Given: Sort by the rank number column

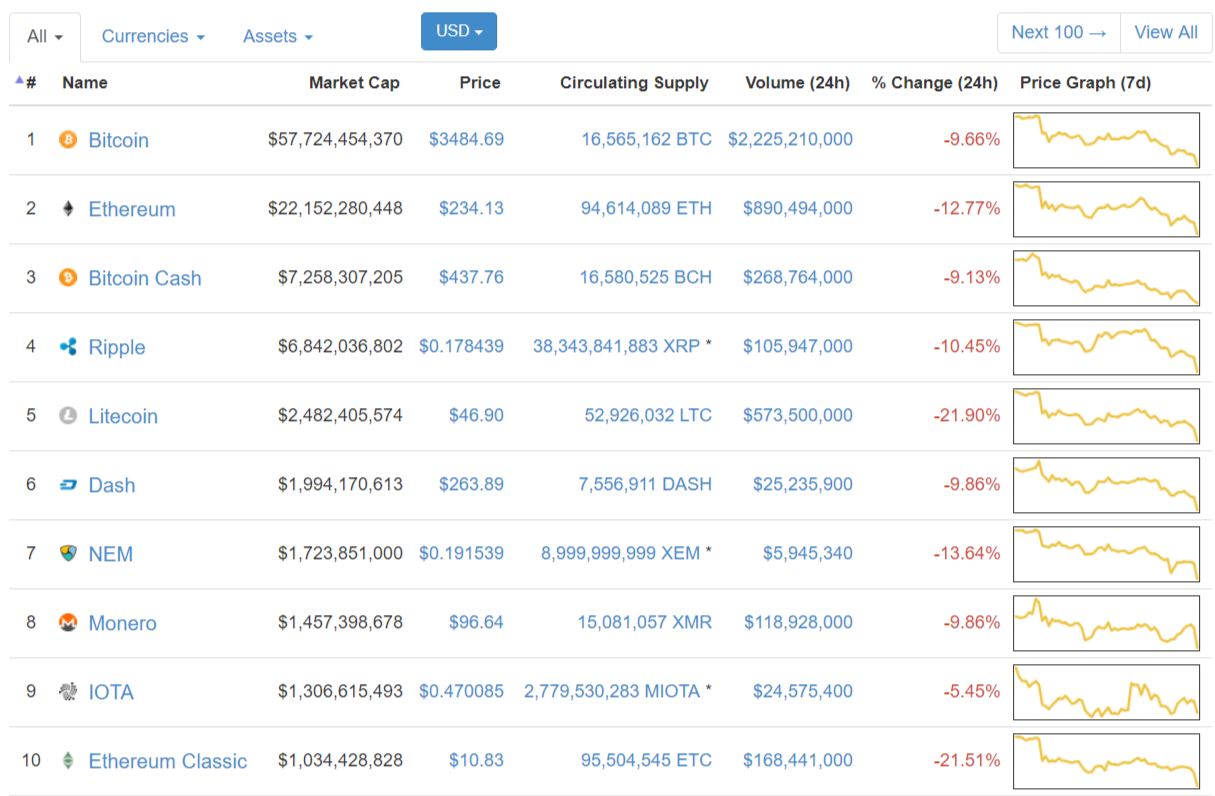Looking at the screenshot, I should pyautogui.click(x=27, y=83).
